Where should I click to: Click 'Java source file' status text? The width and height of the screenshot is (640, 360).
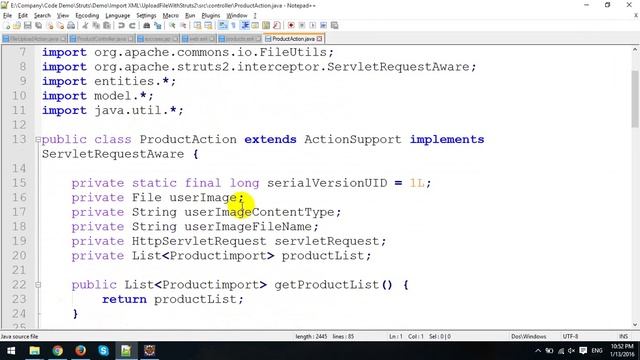(x=19, y=337)
